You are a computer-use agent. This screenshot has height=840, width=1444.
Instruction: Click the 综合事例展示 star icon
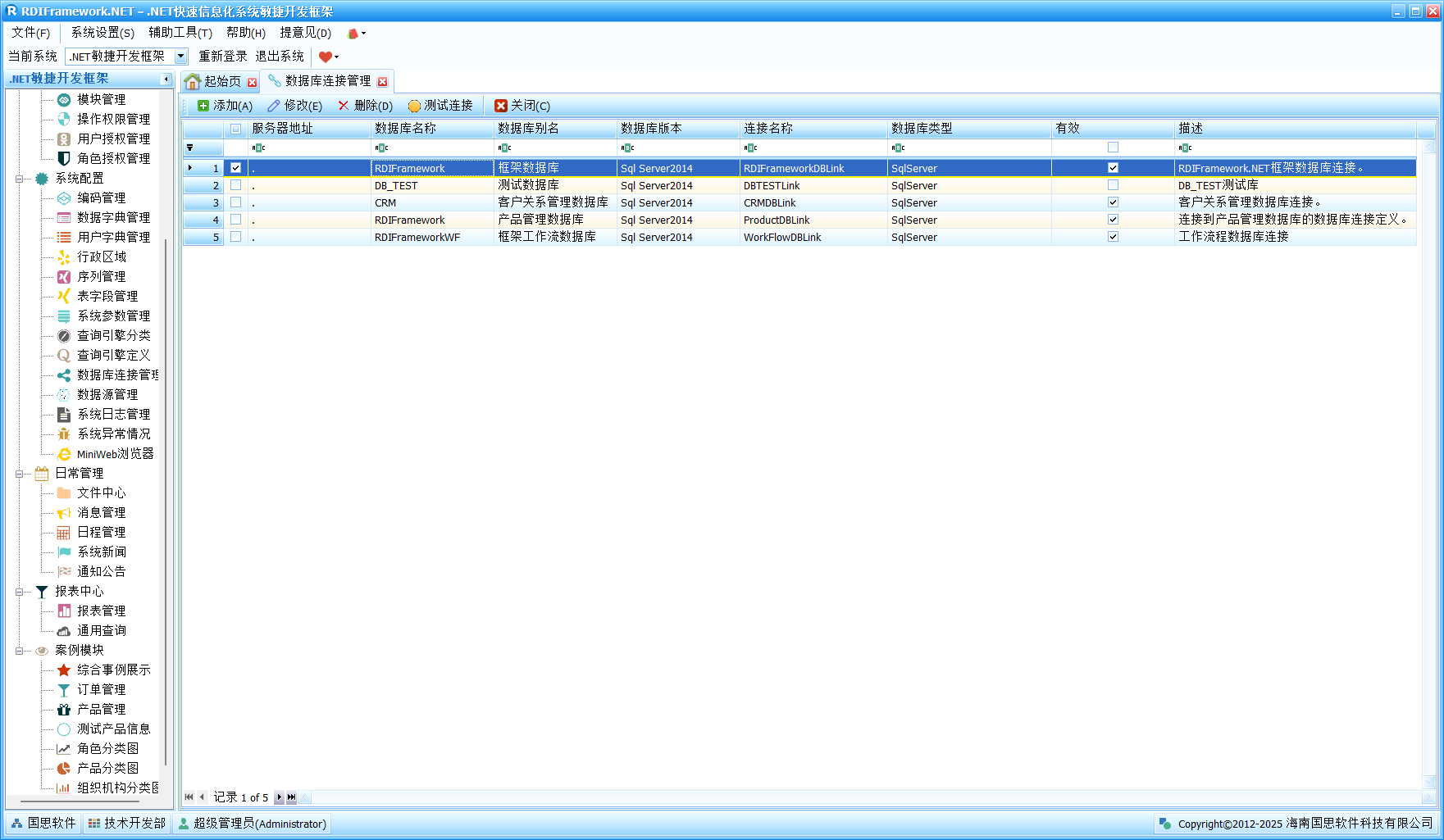[64, 670]
